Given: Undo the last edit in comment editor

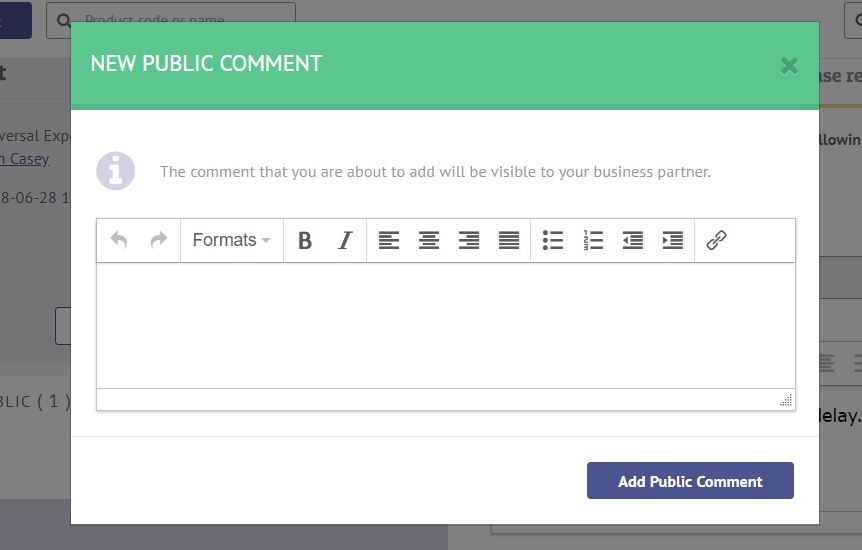Looking at the screenshot, I should (x=119, y=240).
